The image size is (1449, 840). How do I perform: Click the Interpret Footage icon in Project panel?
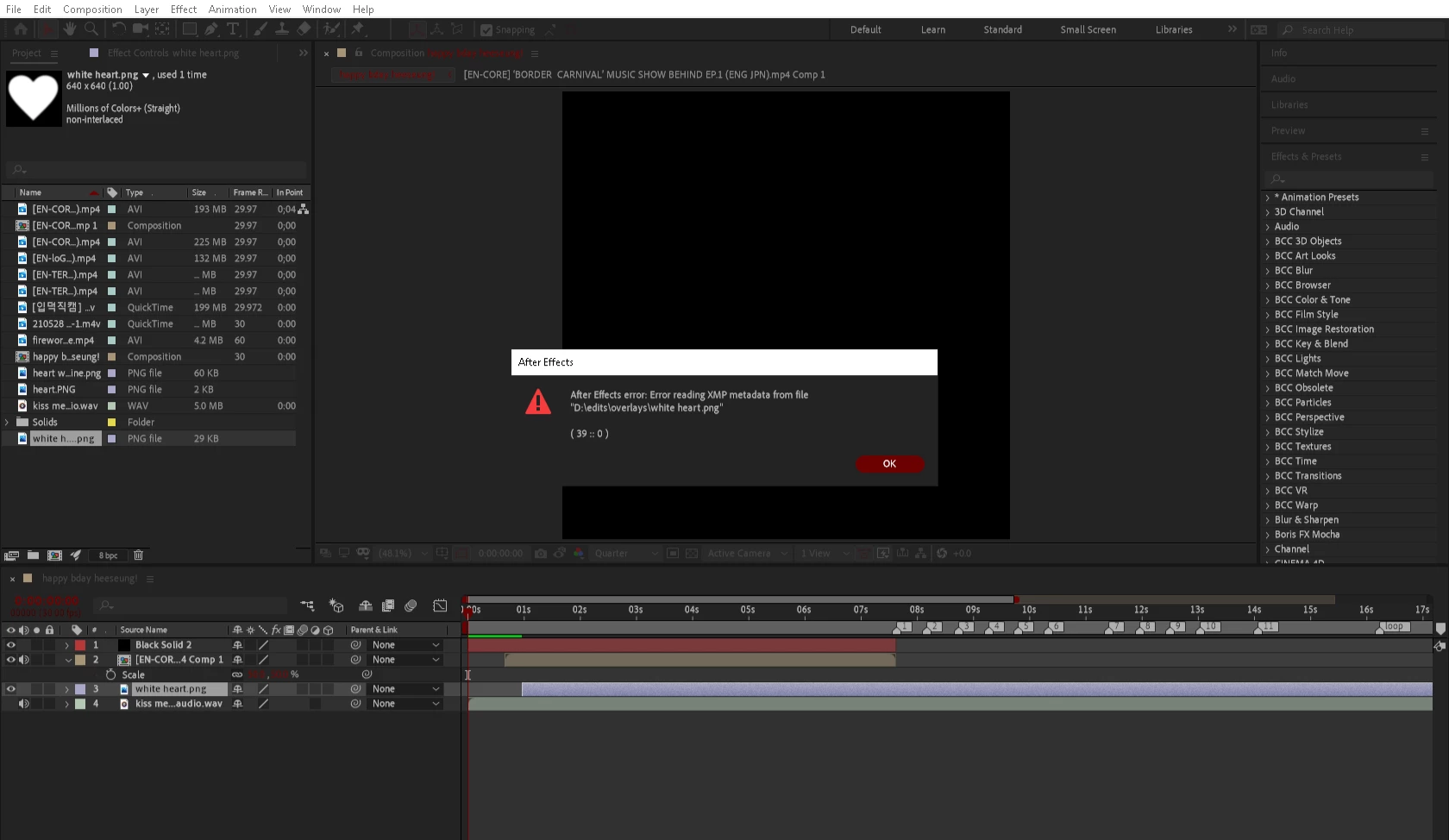pos(12,555)
